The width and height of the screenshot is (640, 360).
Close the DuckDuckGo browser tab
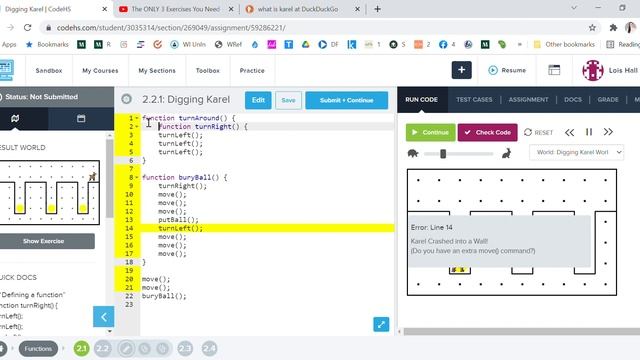point(357,9)
